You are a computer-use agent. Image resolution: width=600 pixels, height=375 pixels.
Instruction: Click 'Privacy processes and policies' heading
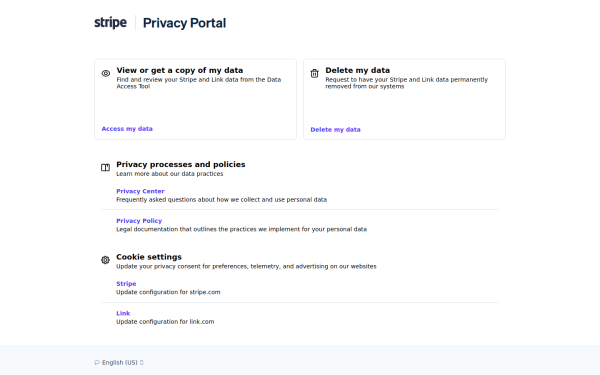click(181, 165)
